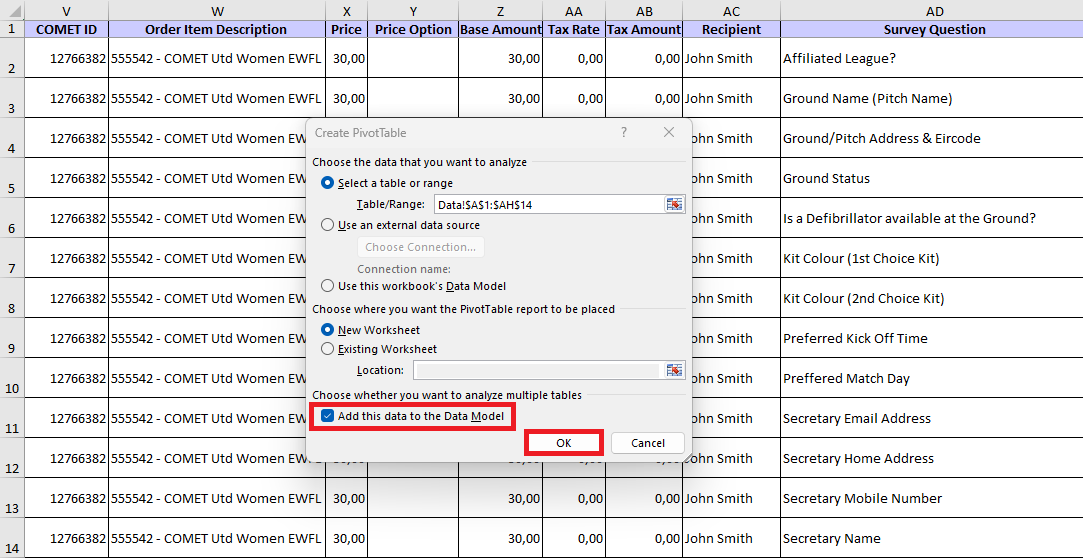The width and height of the screenshot is (1083, 558).
Task: Click the dialog Help question mark
Action: click(624, 133)
